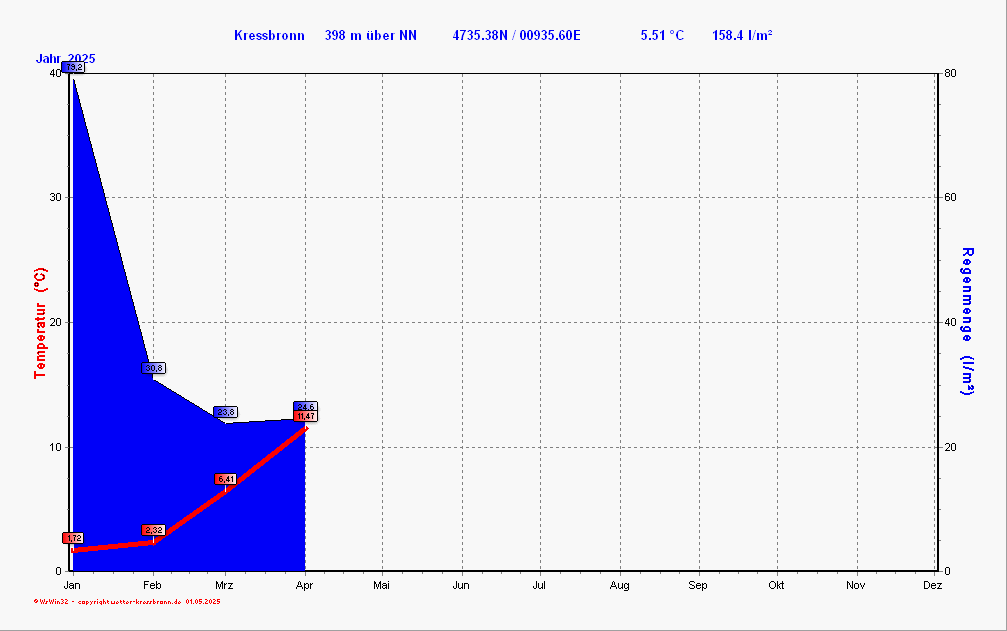Image resolution: width=1007 pixels, height=631 pixels.
Task: Click the Jul month label
Action: [x=539, y=585]
